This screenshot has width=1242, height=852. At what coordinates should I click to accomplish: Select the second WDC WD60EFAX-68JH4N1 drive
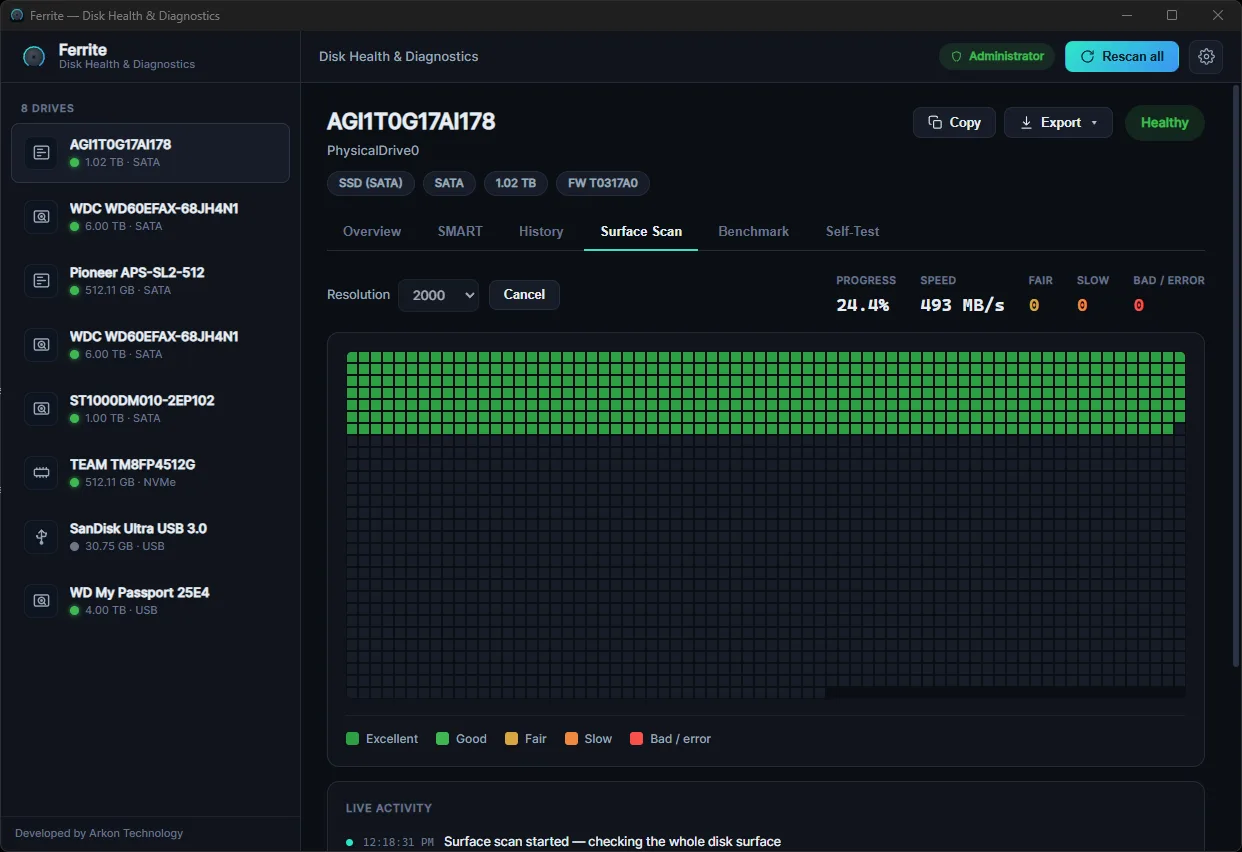151,345
